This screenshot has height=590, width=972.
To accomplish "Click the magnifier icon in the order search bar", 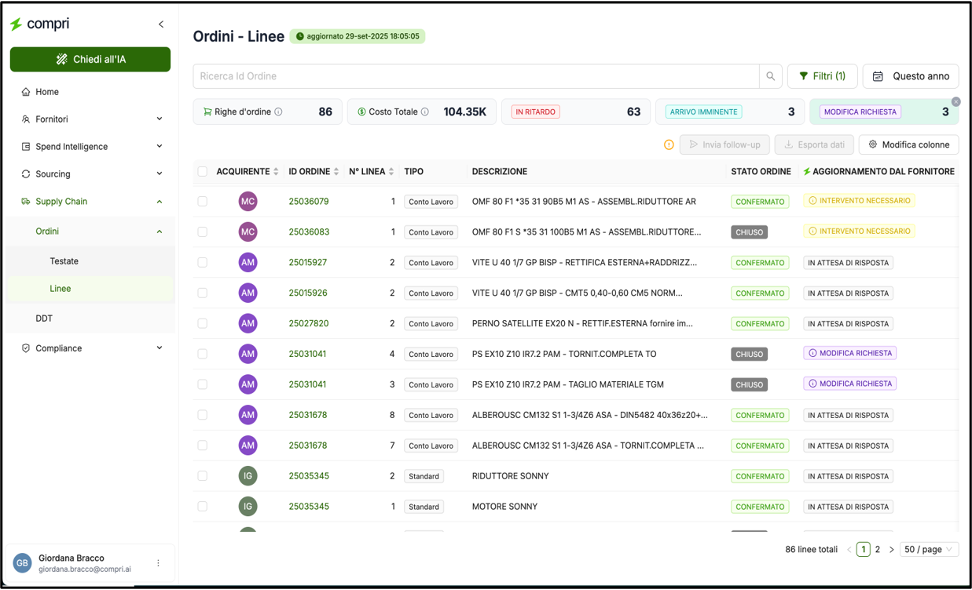I will (x=769, y=76).
